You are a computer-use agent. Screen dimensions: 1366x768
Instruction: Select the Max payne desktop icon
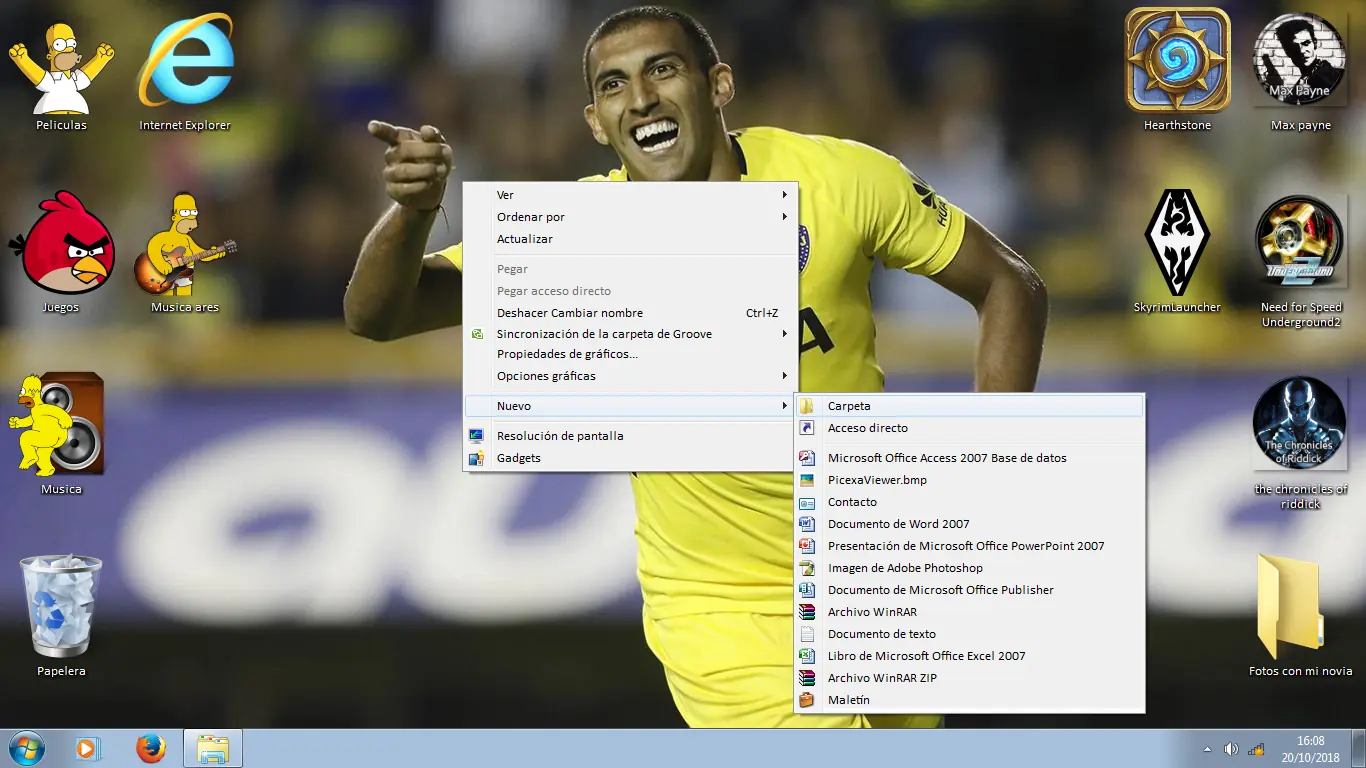[1300, 71]
